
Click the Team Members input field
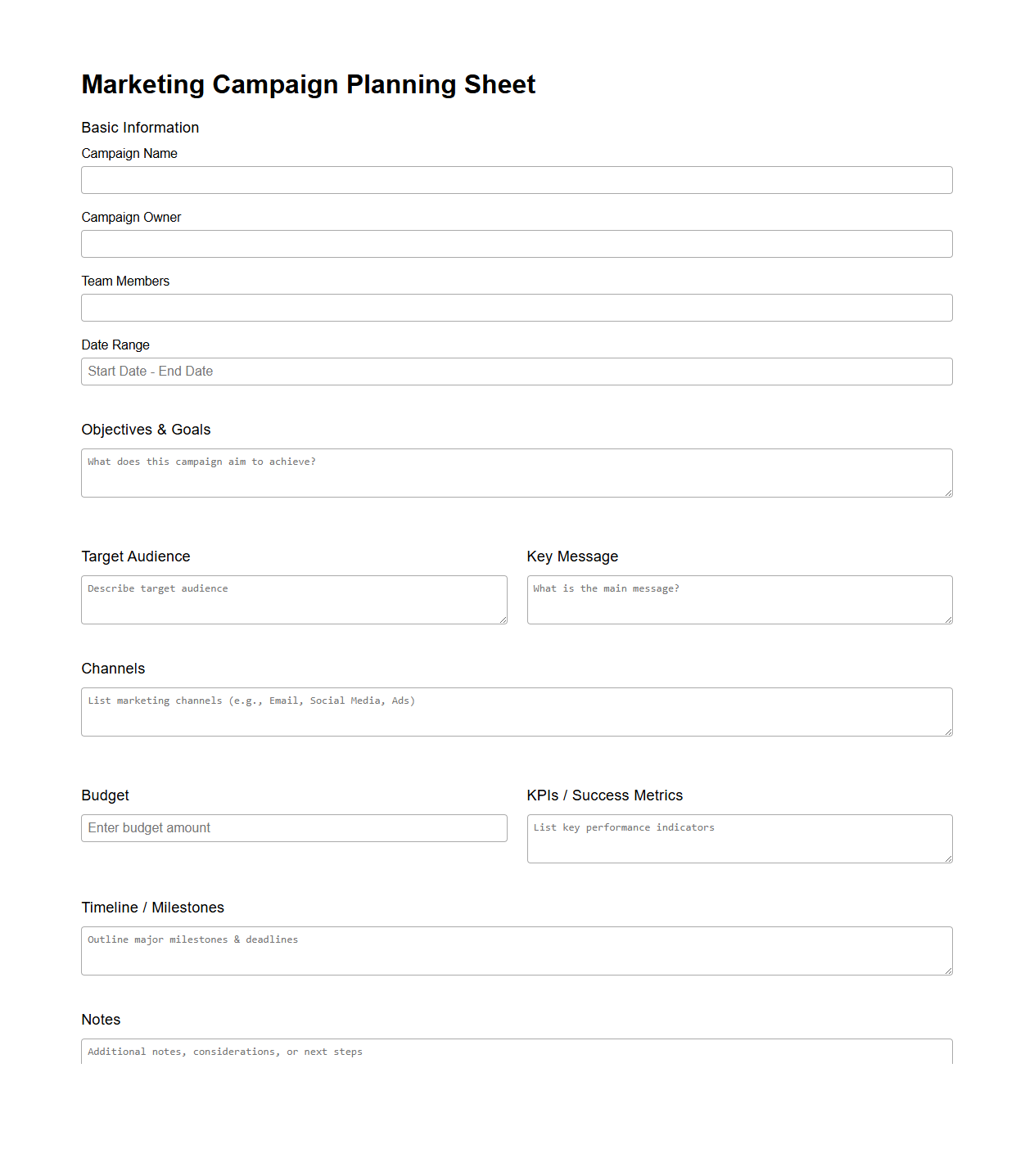point(516,307)
